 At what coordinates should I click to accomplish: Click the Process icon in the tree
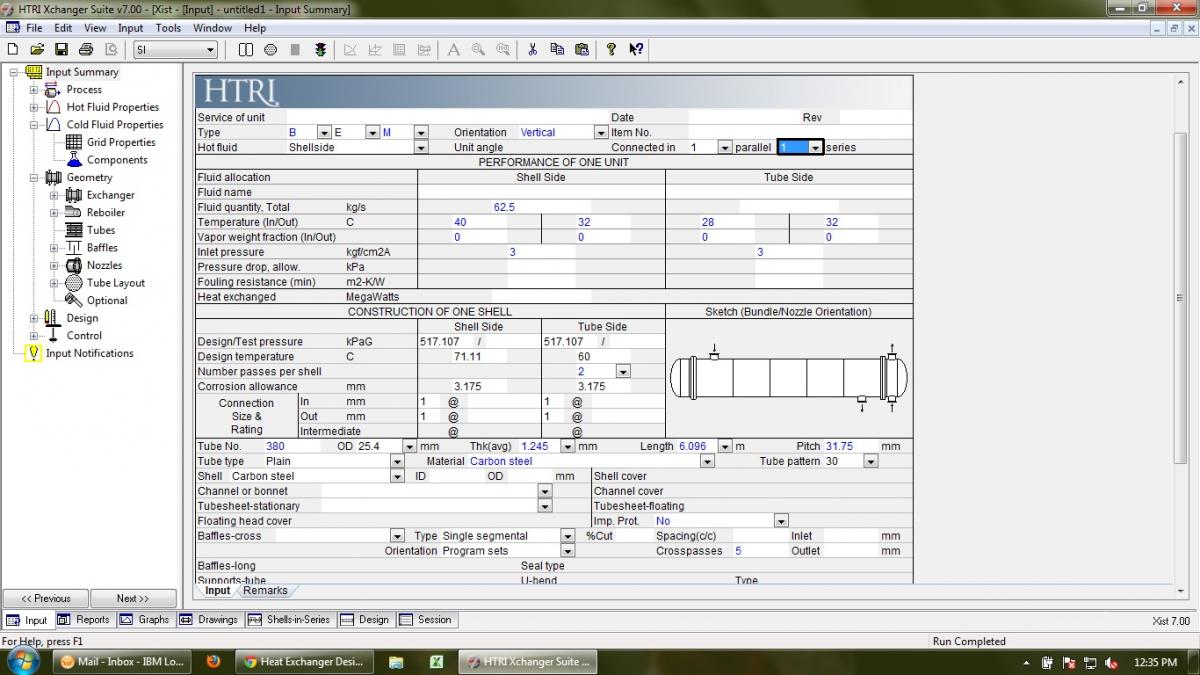[x=53, y=90]
